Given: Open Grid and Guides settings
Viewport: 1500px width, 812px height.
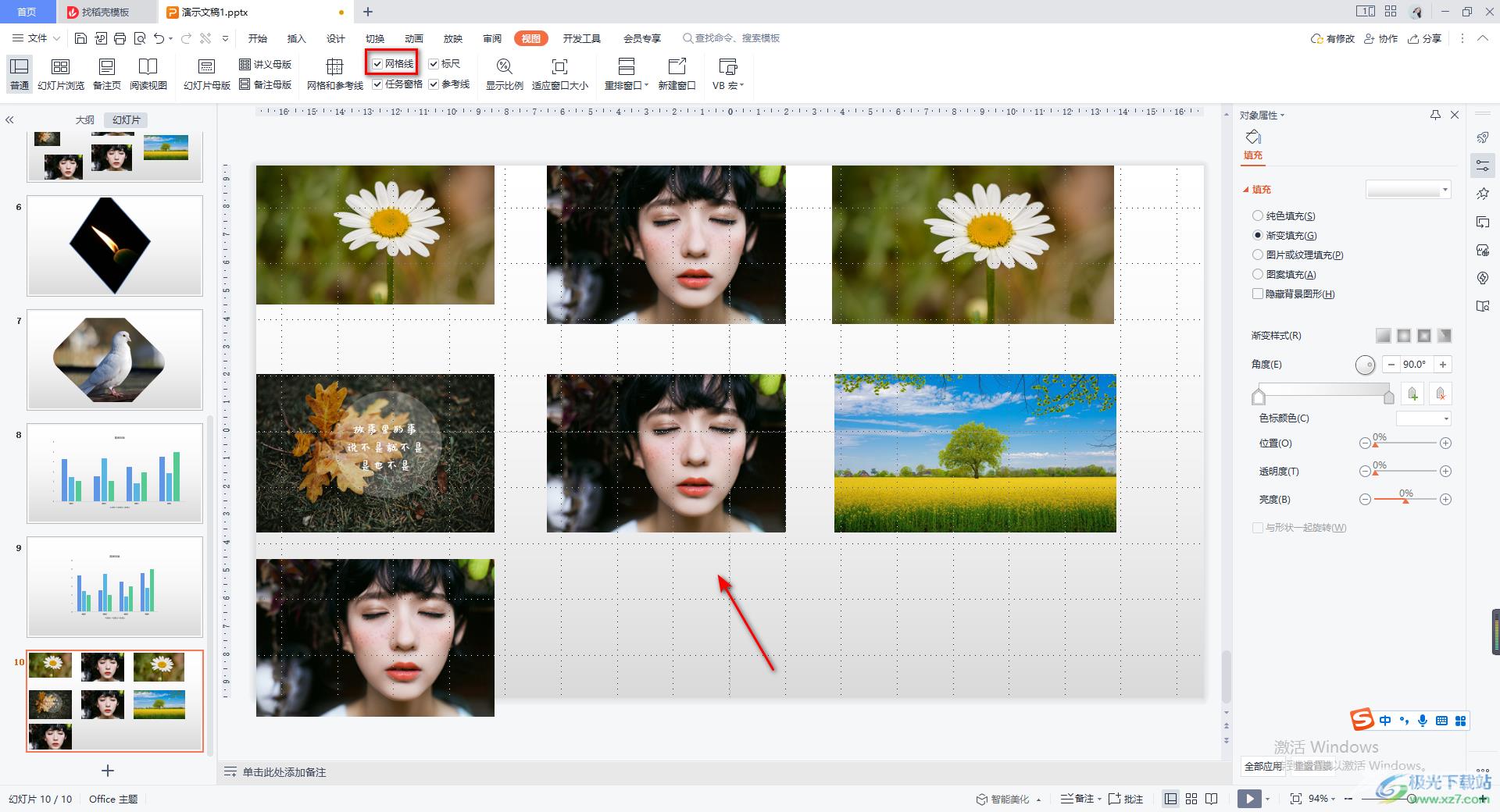Looking at the screenshot, I should [335, 74].
